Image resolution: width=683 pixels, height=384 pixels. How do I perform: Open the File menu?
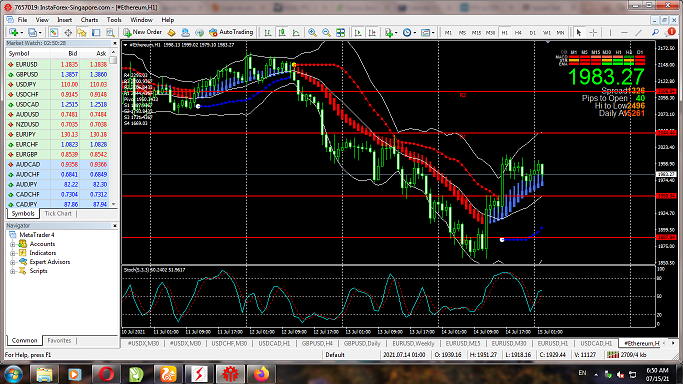point(22,20)
